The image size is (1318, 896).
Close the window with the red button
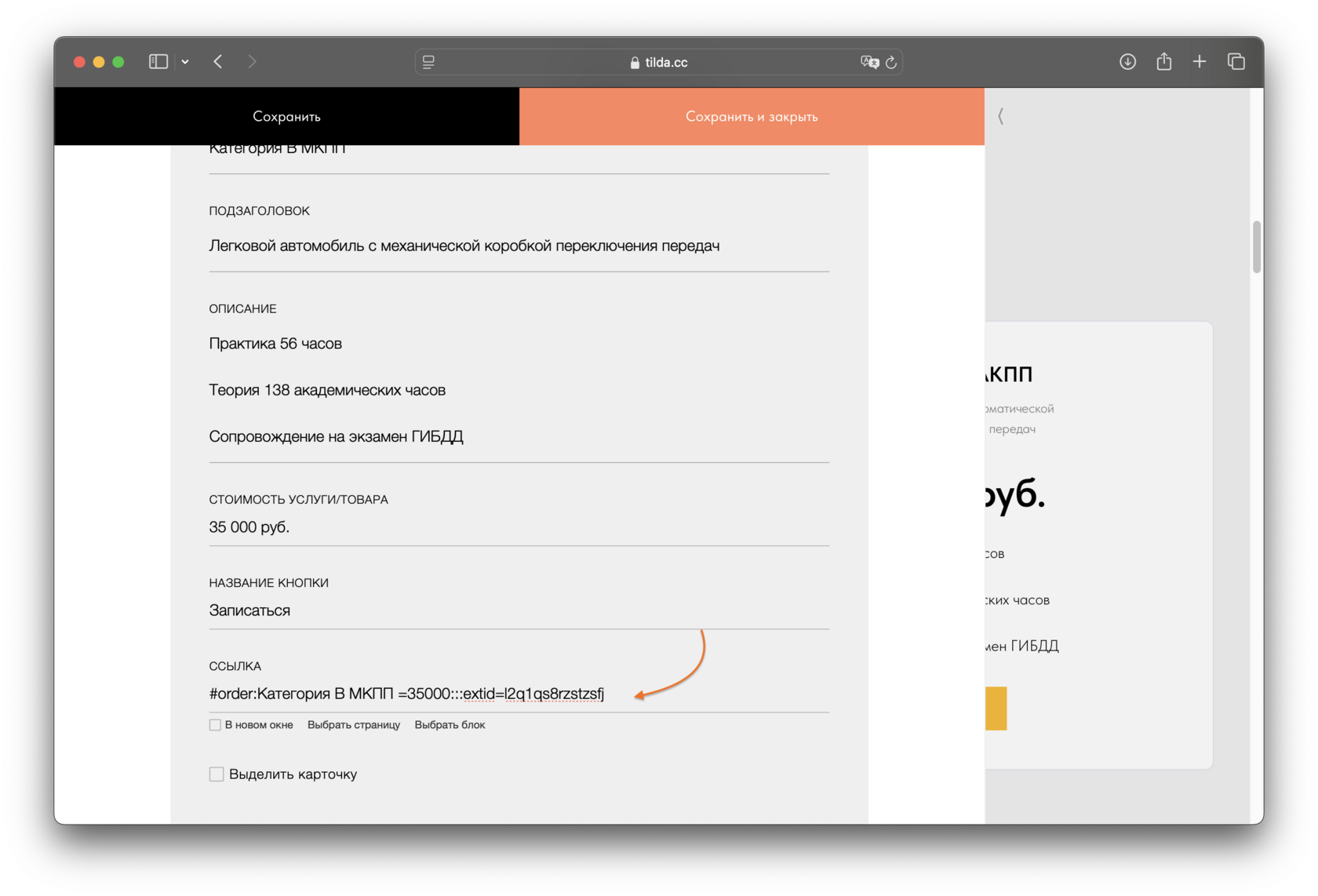coord(79,62)
